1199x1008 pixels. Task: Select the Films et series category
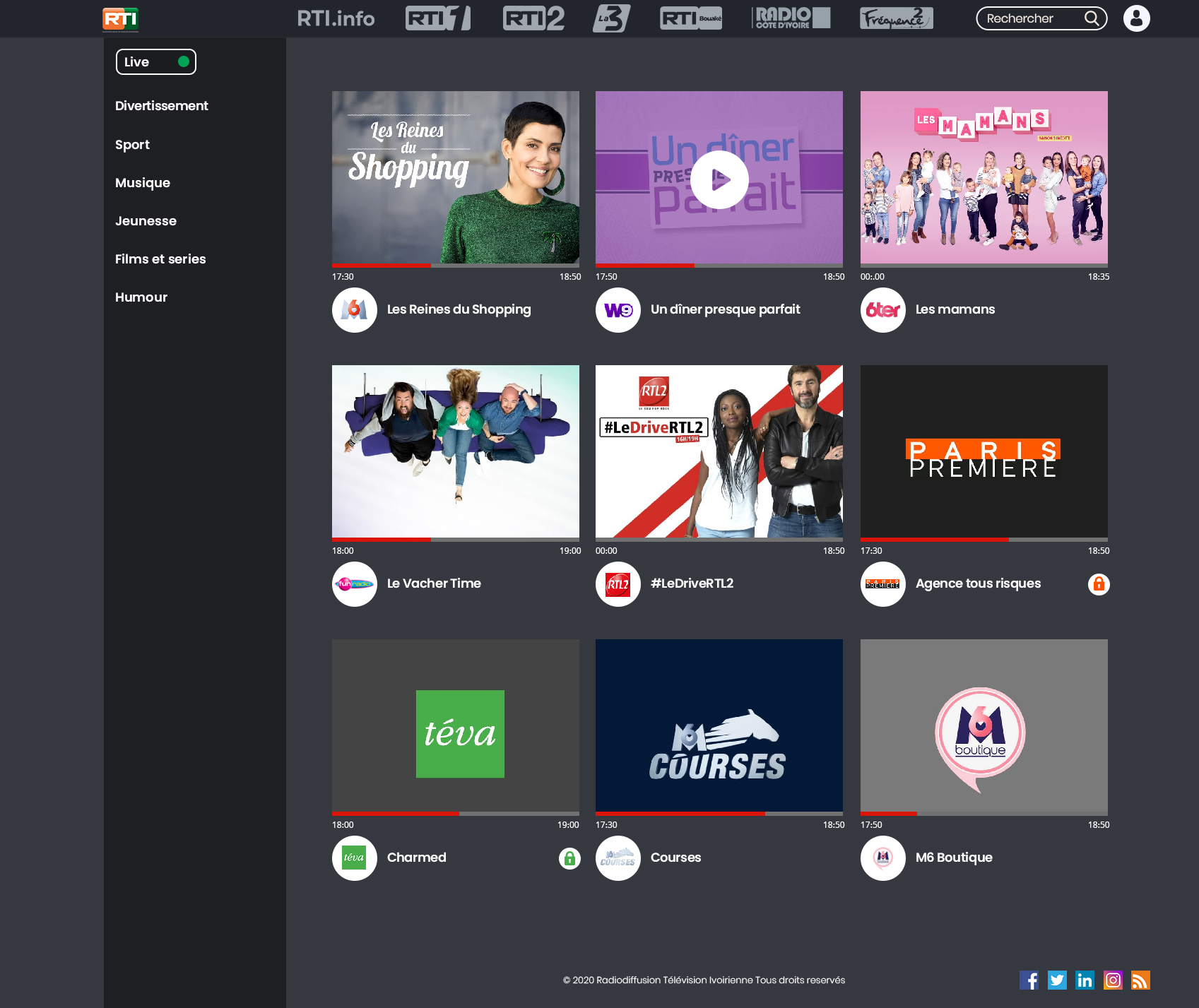coord(160,259)
